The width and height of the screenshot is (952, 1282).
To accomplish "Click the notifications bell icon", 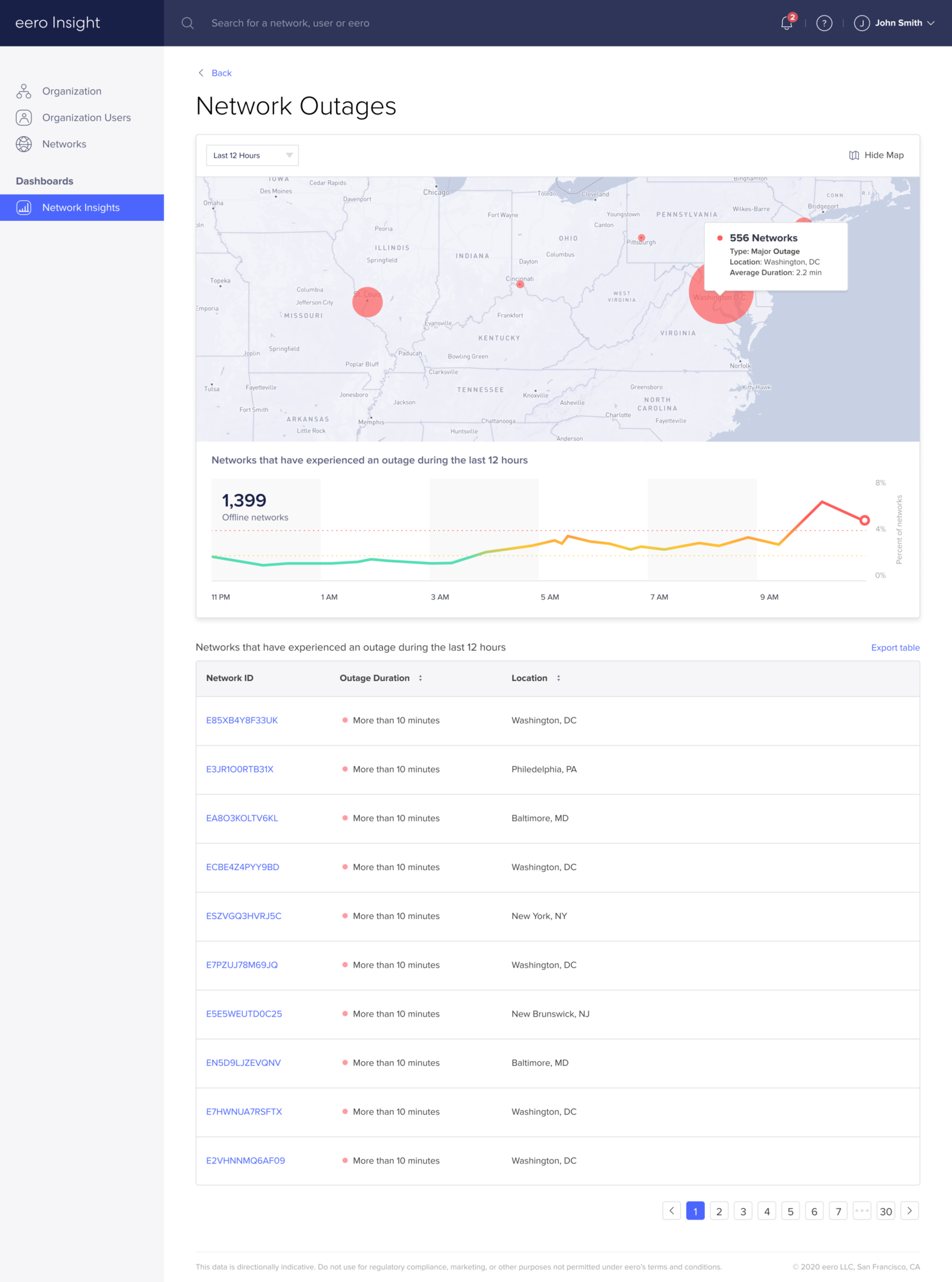I will coord(786,23).
